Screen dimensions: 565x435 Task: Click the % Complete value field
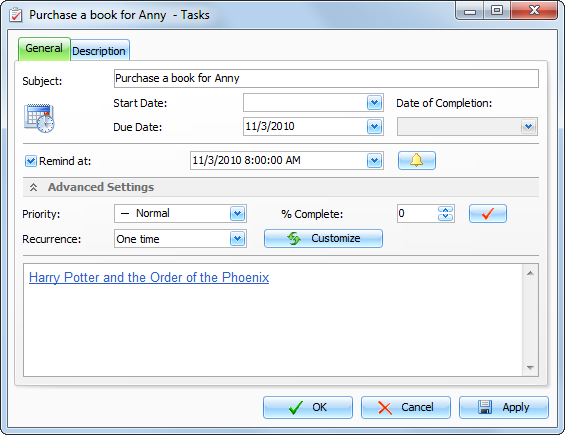coord(417,213)
